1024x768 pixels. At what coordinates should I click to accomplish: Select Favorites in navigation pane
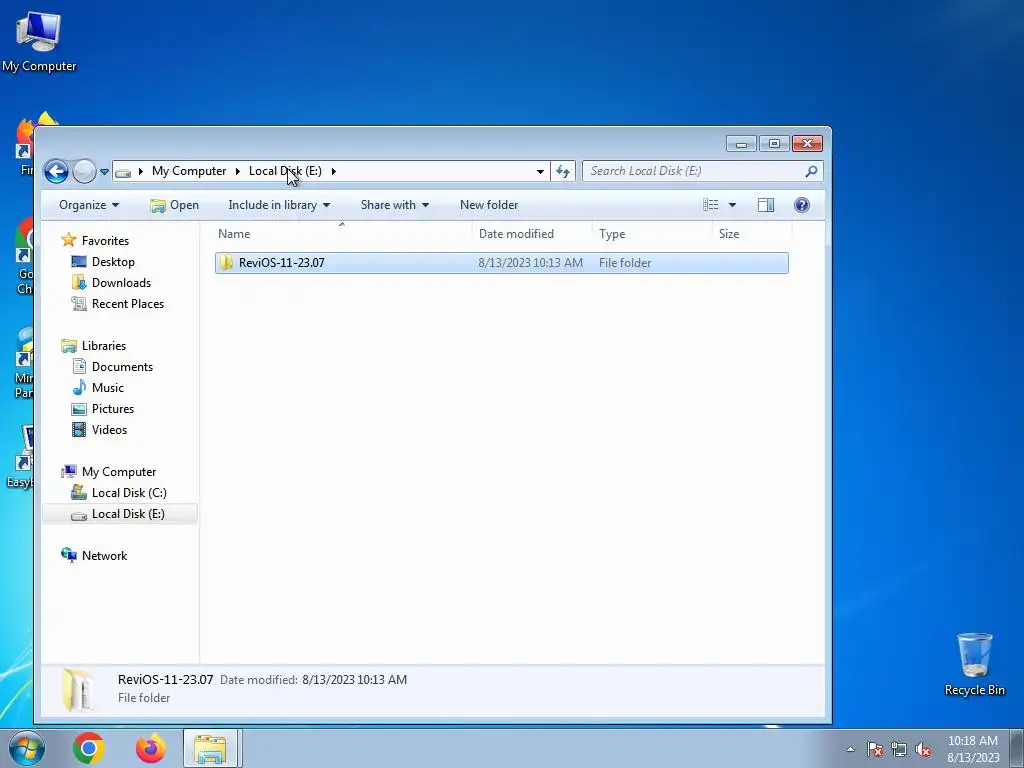tap(105, 240)
